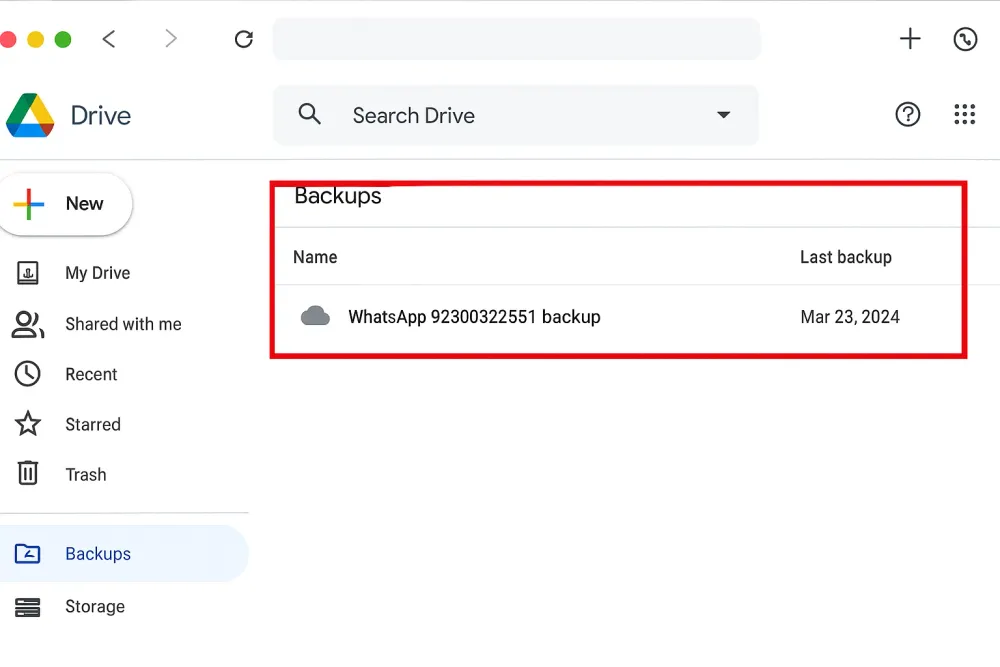Click the Trash bin icon
This screenshot has width=1000, height=667.
point(27,473)
